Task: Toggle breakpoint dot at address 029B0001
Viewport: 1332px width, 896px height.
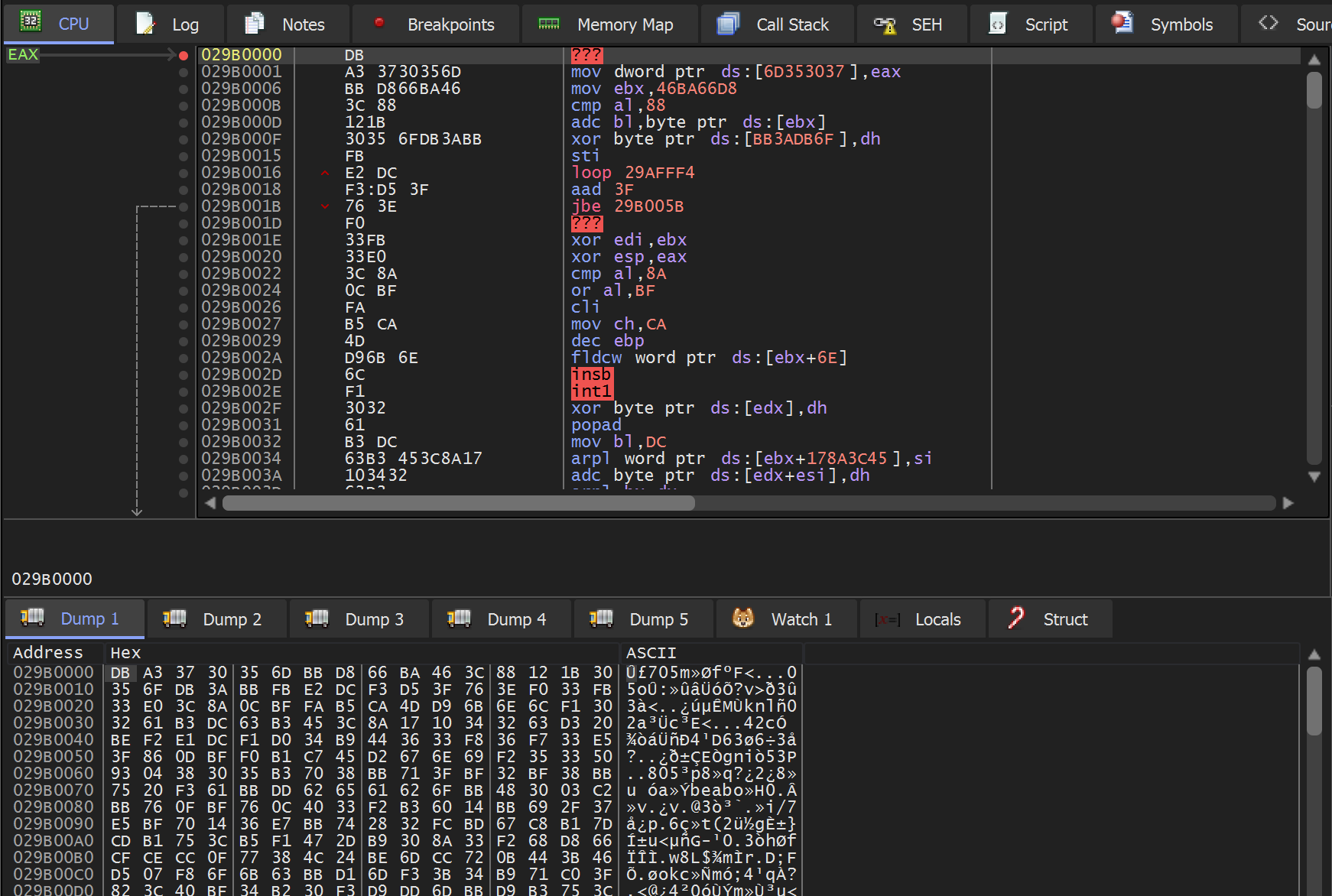Action: [x=184, y=72]
